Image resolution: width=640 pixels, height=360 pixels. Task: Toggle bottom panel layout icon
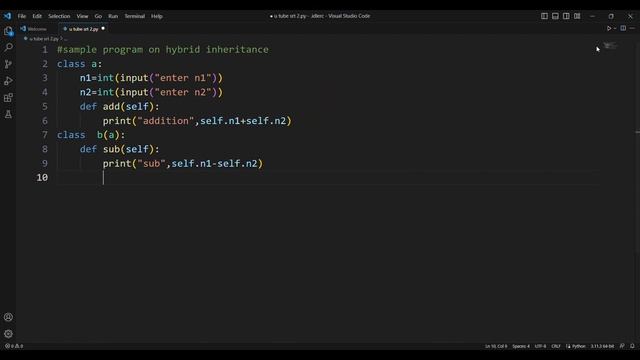click(555, 16)
